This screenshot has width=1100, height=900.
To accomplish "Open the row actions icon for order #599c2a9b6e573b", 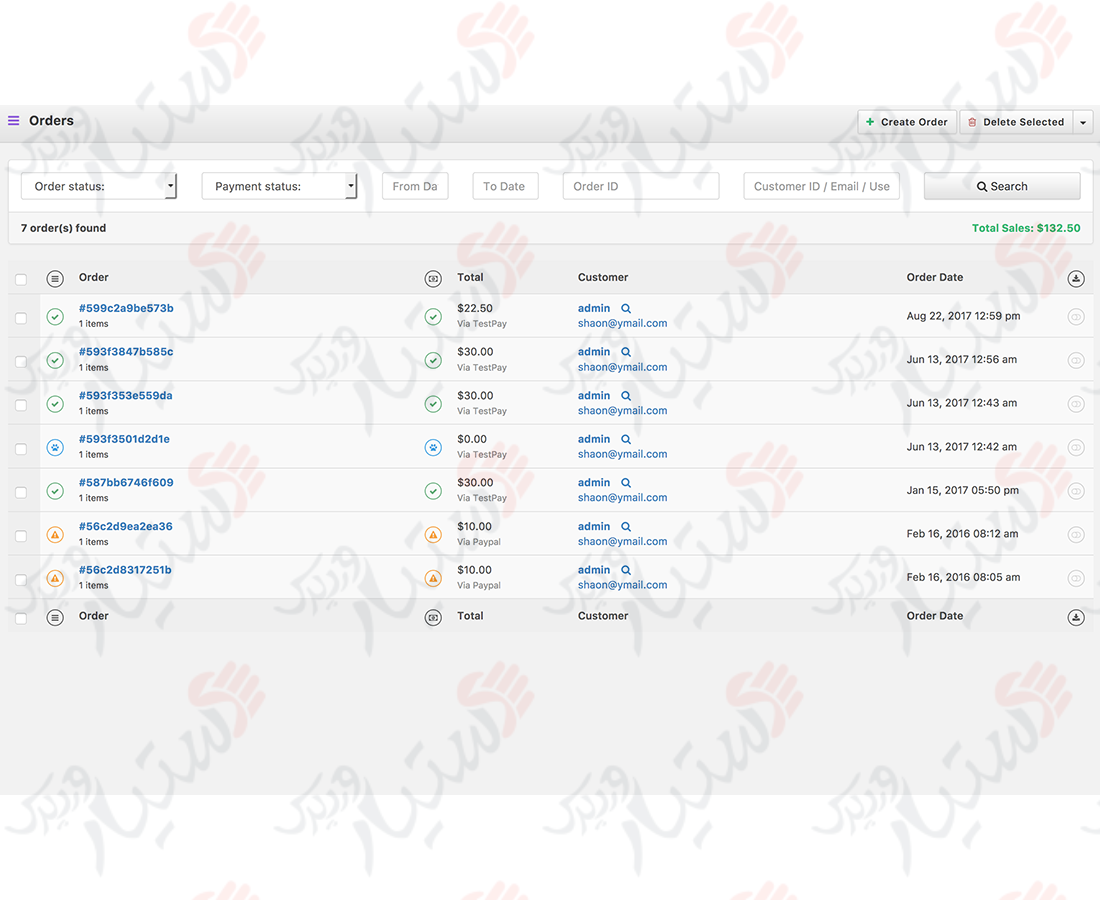I will coord(1076,316).
